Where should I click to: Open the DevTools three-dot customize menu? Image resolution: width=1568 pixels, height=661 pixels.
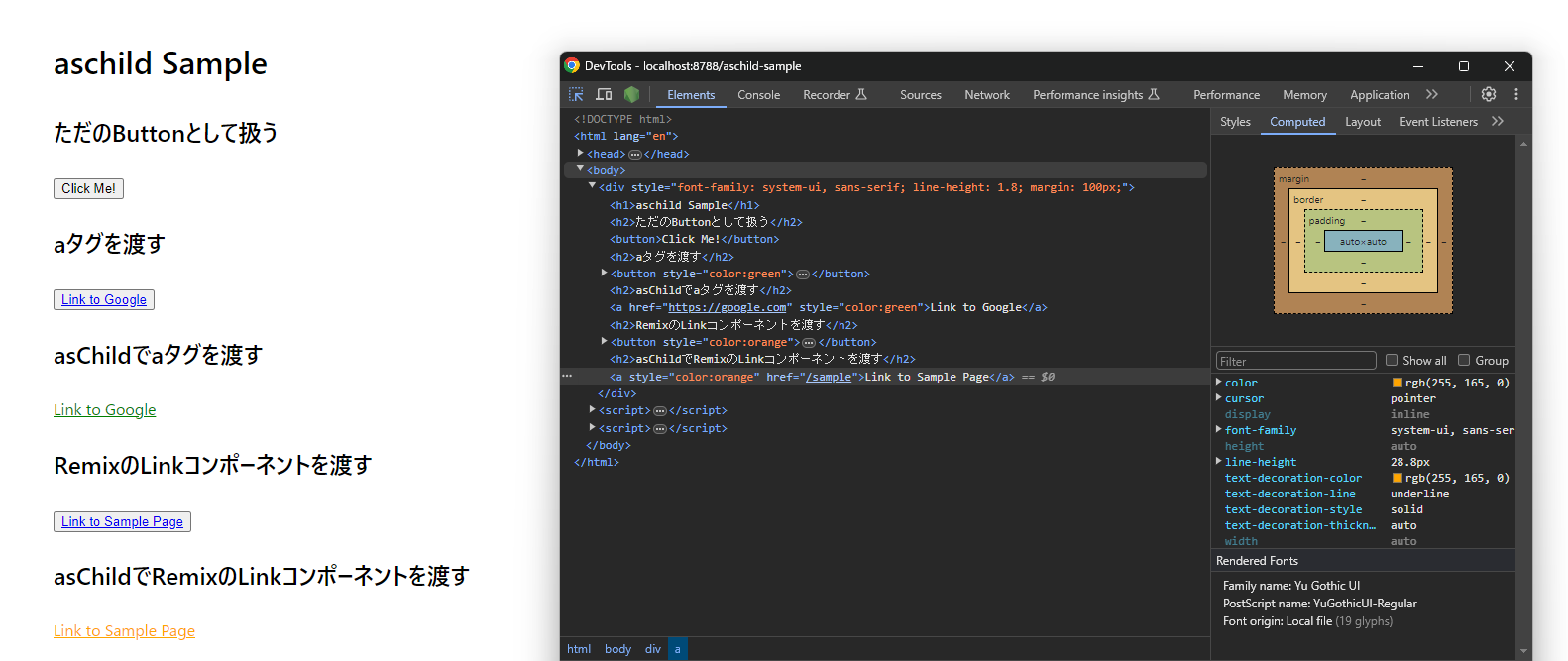tap(1515, 94)
